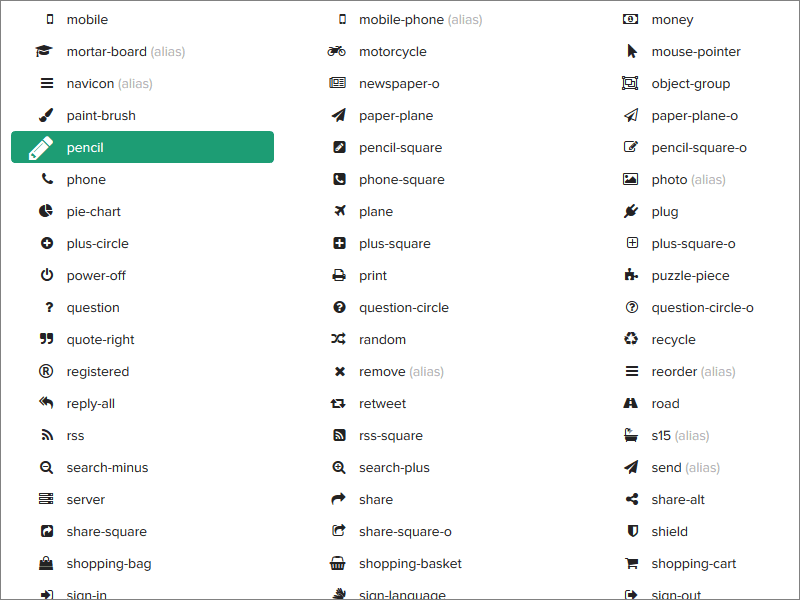Screen dimensions: 800x600
Task: Open the mortar-board alias link
Action: [x=125, y=52]
